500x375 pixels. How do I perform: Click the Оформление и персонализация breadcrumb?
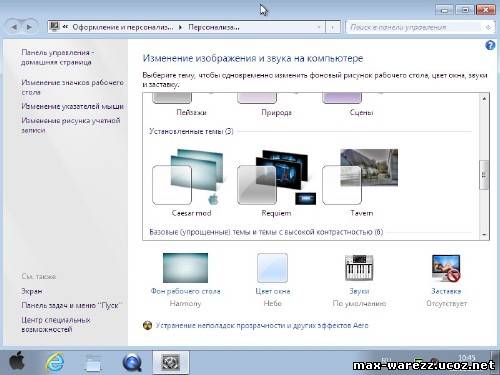(123, 27)
